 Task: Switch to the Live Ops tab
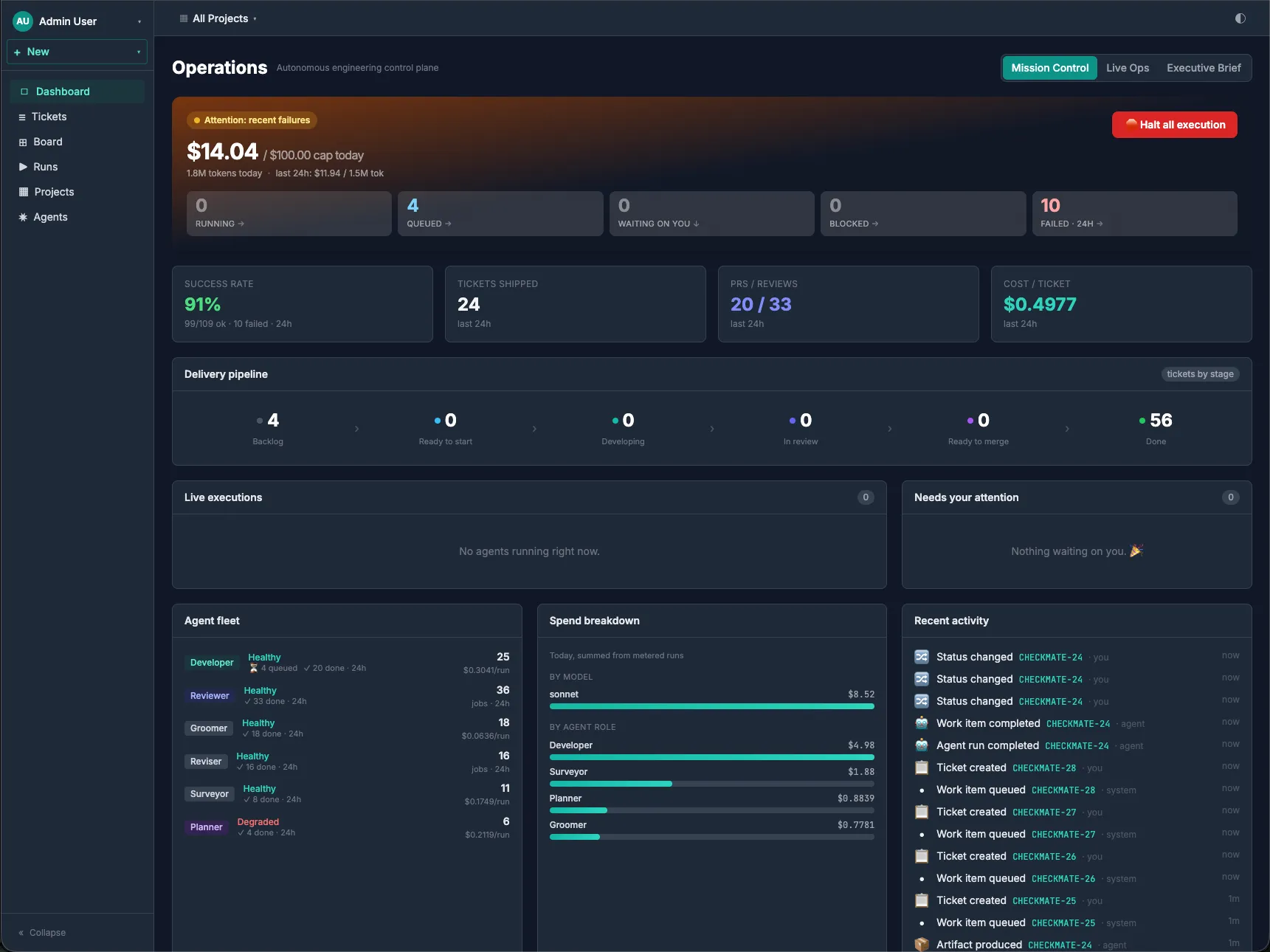(x=1128, y=68)
